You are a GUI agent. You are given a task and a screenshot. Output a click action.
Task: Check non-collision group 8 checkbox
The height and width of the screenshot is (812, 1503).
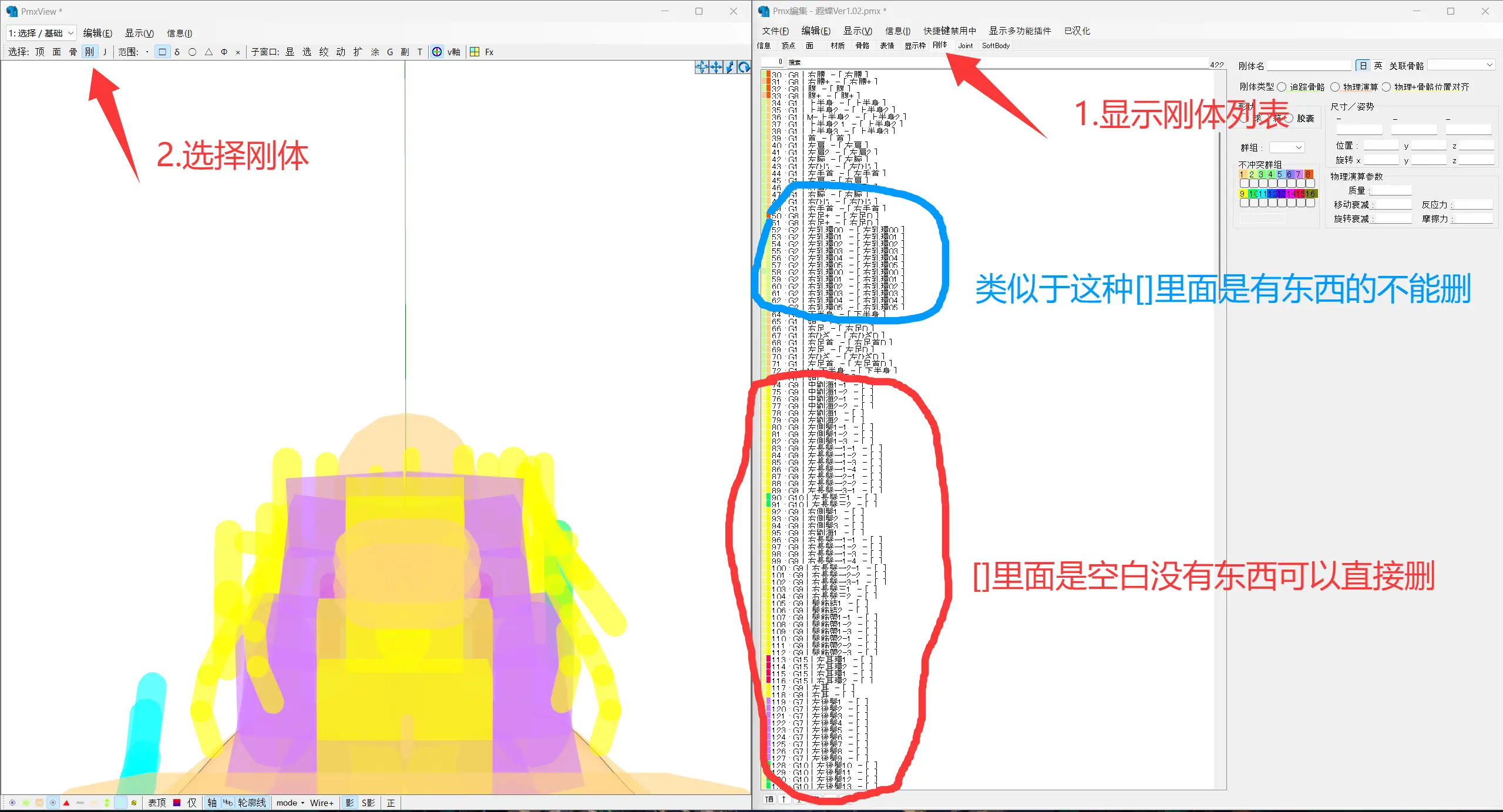tap(1310, 184)
